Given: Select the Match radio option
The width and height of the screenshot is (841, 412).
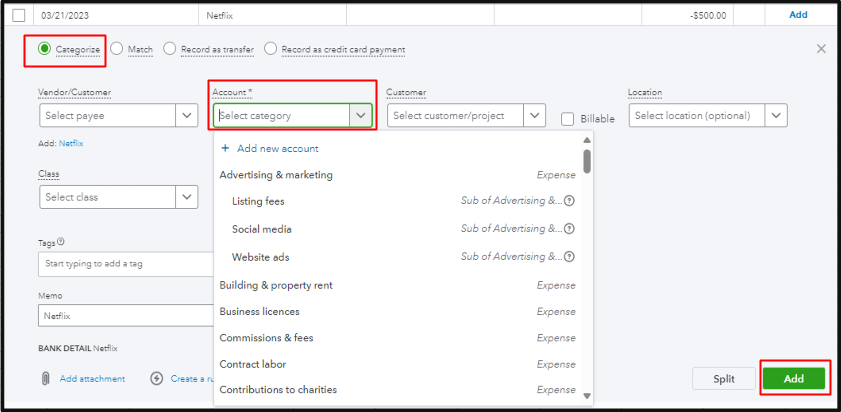Looking at the screenshot, I should (117, 49).
